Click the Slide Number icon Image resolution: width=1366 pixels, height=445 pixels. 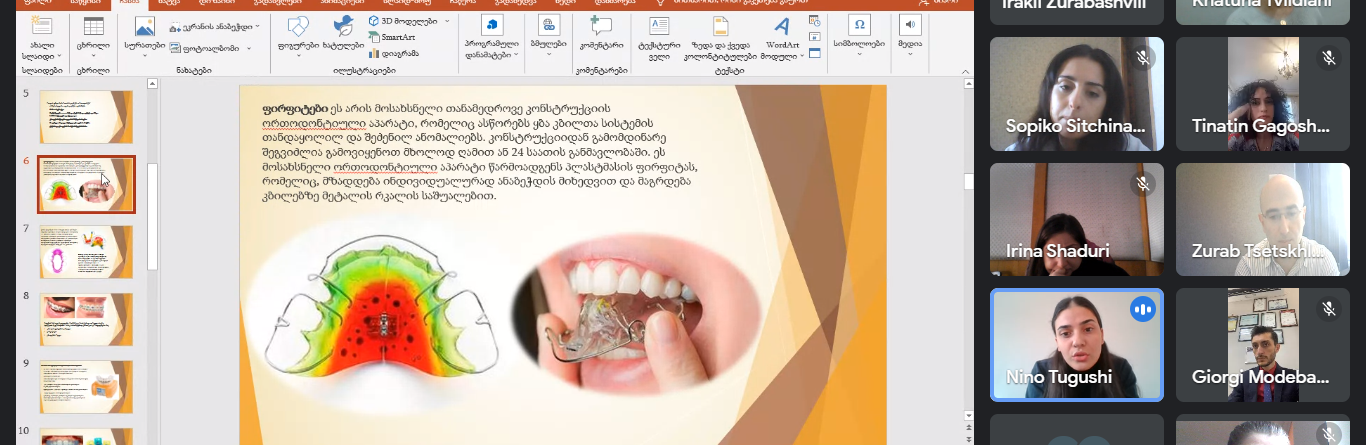point(814,36)
